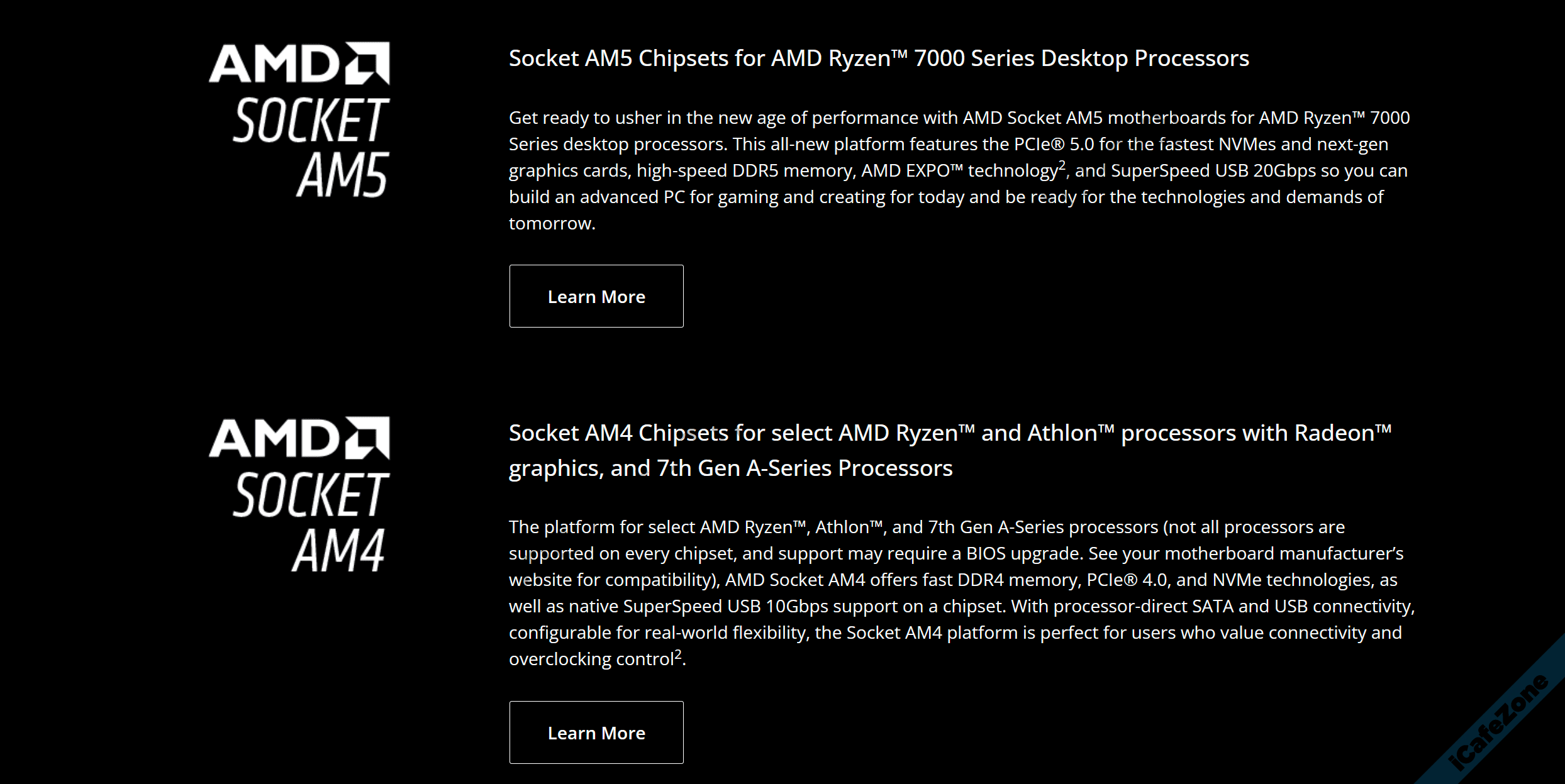Screen dimensions: 1565x784
Task: Click the large AM5 text in logo
Action: point(342,175)
